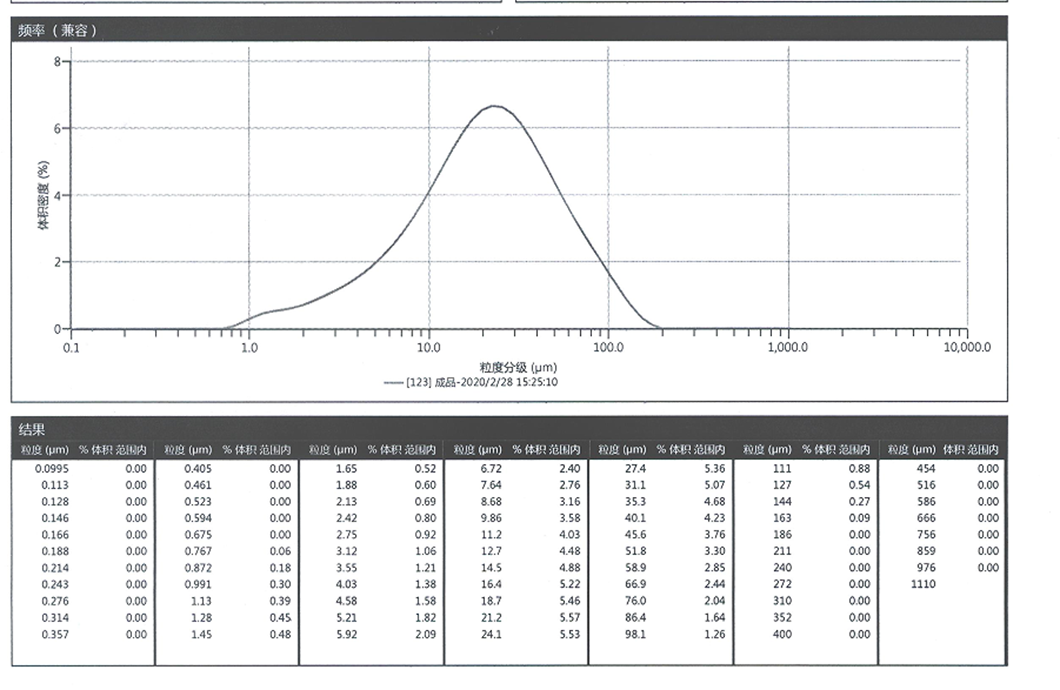The image size is (1060, 690).
Task: Click the 5.57 volume percent cell
Action: click(x=567, y=618)
